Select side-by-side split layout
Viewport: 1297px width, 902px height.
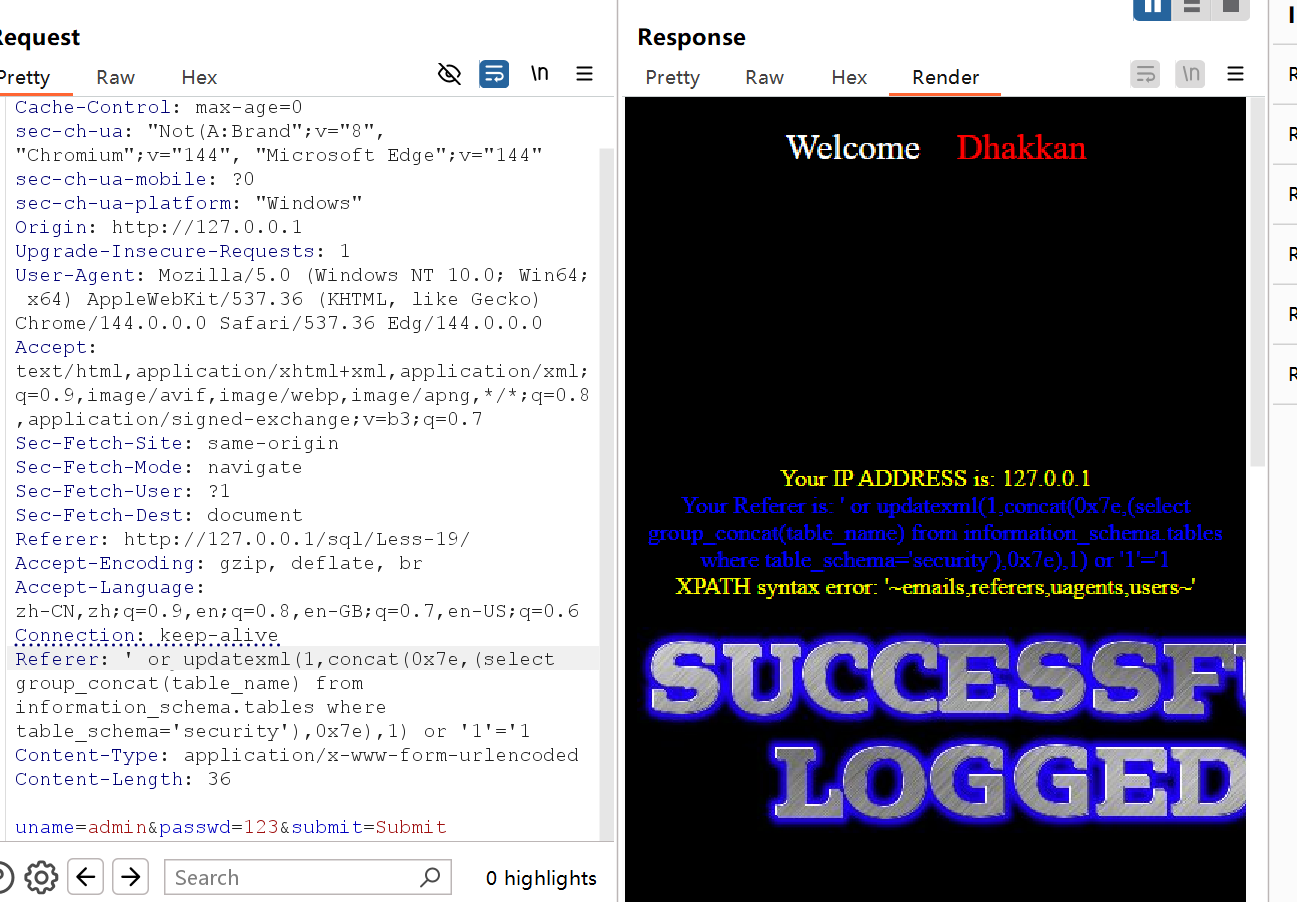(x=1152, y=8)
